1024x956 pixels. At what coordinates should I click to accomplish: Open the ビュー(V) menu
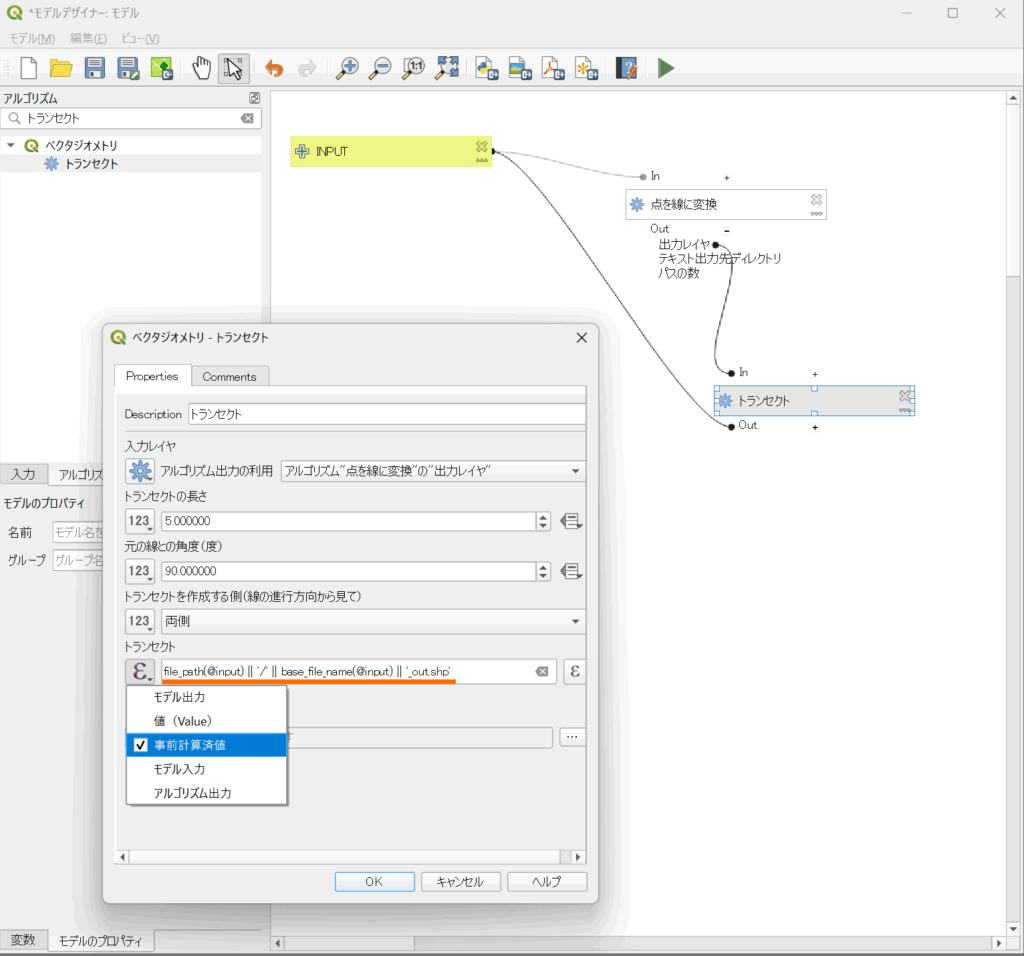140,39
